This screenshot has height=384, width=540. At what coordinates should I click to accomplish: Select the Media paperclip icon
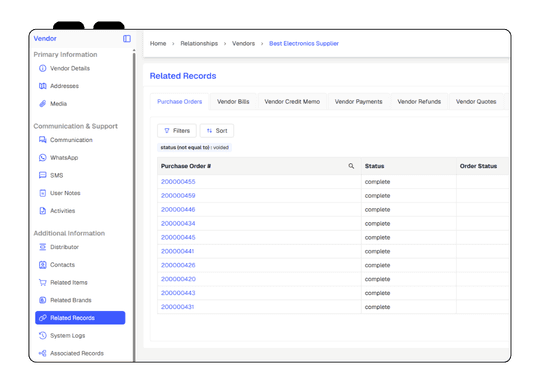42,104
